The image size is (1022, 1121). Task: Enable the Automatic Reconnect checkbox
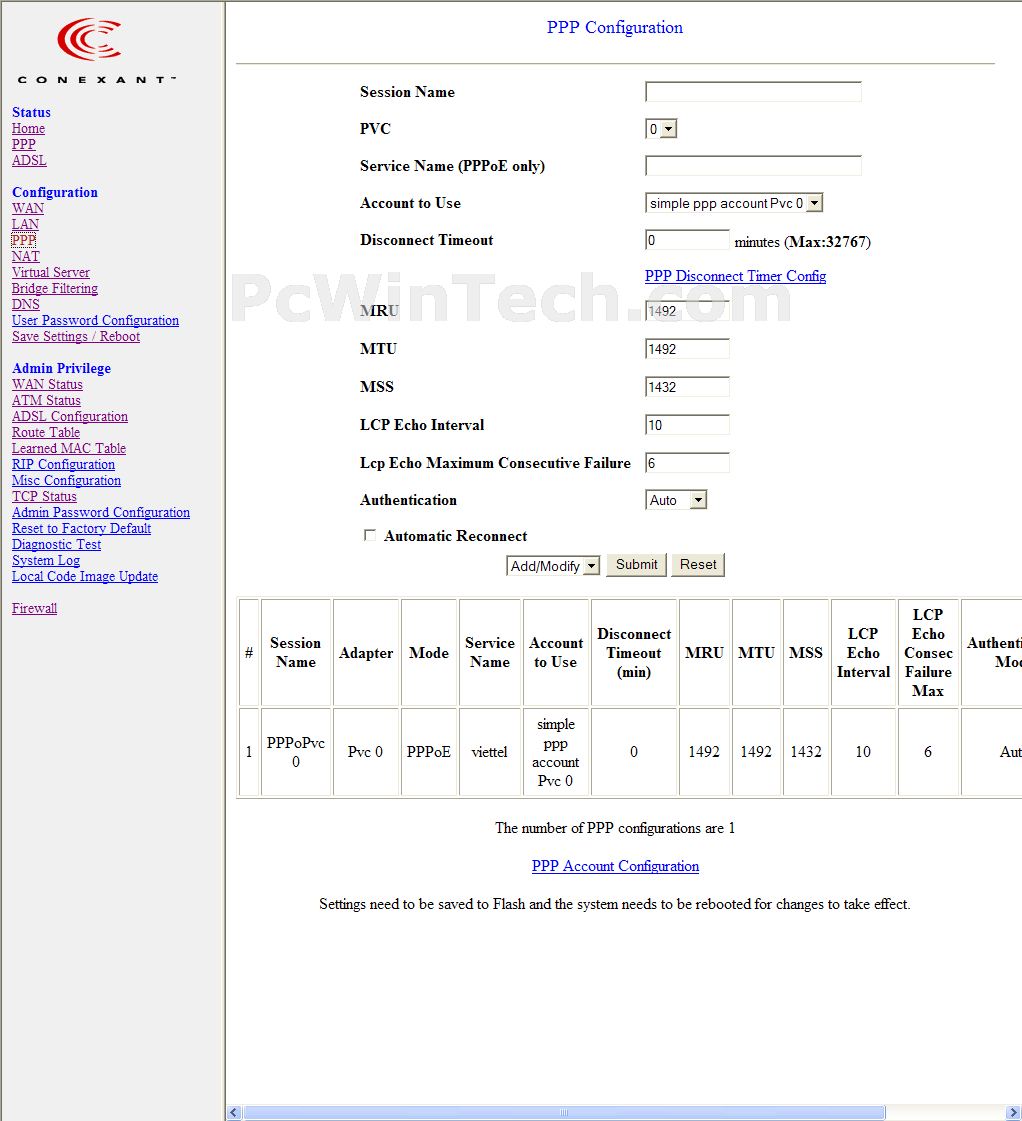pos(369,535)
